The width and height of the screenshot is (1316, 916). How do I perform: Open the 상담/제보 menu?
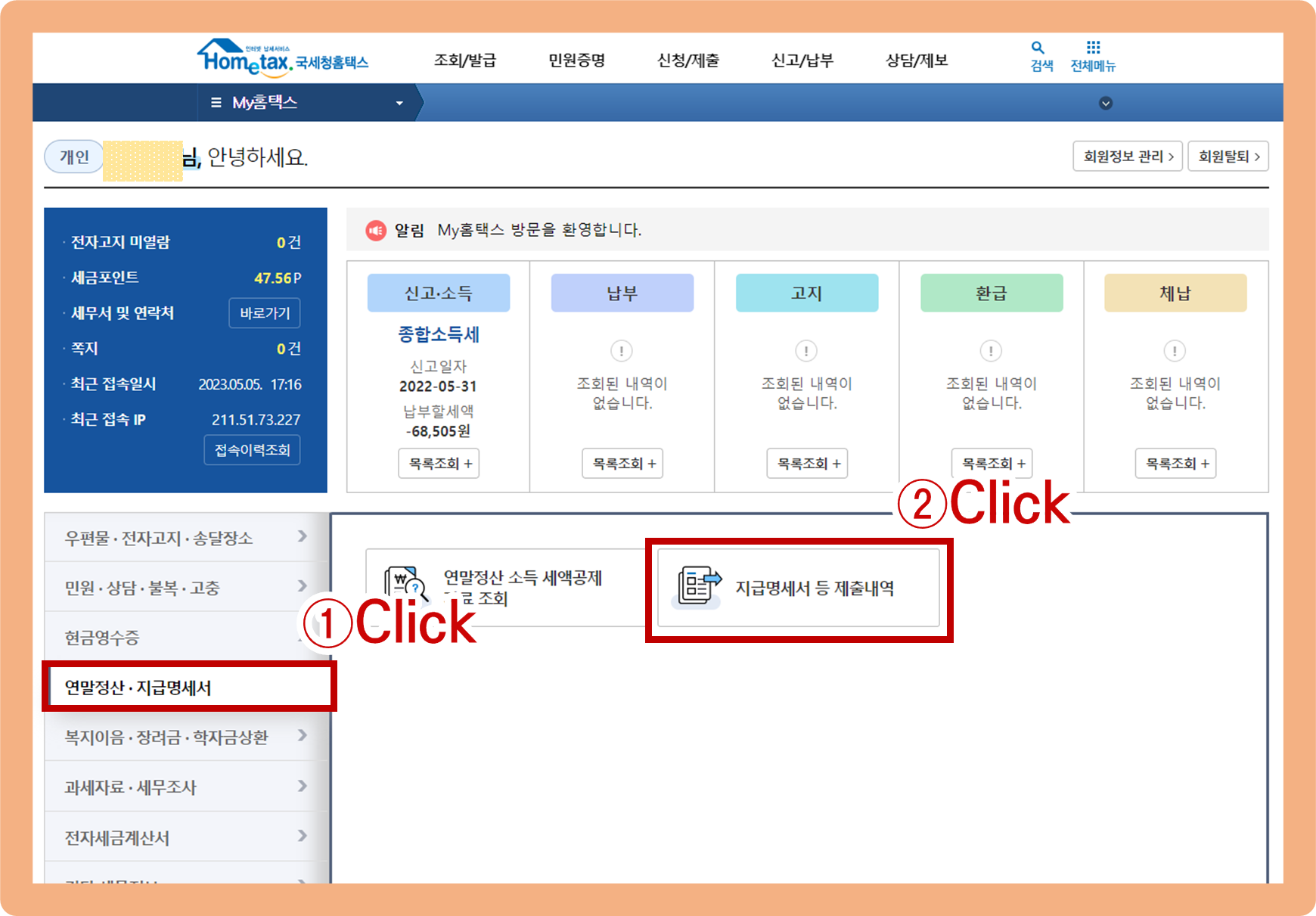point(917,61)
